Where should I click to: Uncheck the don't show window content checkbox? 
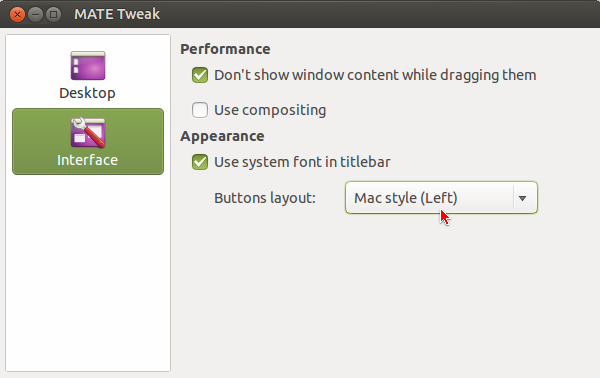pyautogui.click(x=200, y=75)
